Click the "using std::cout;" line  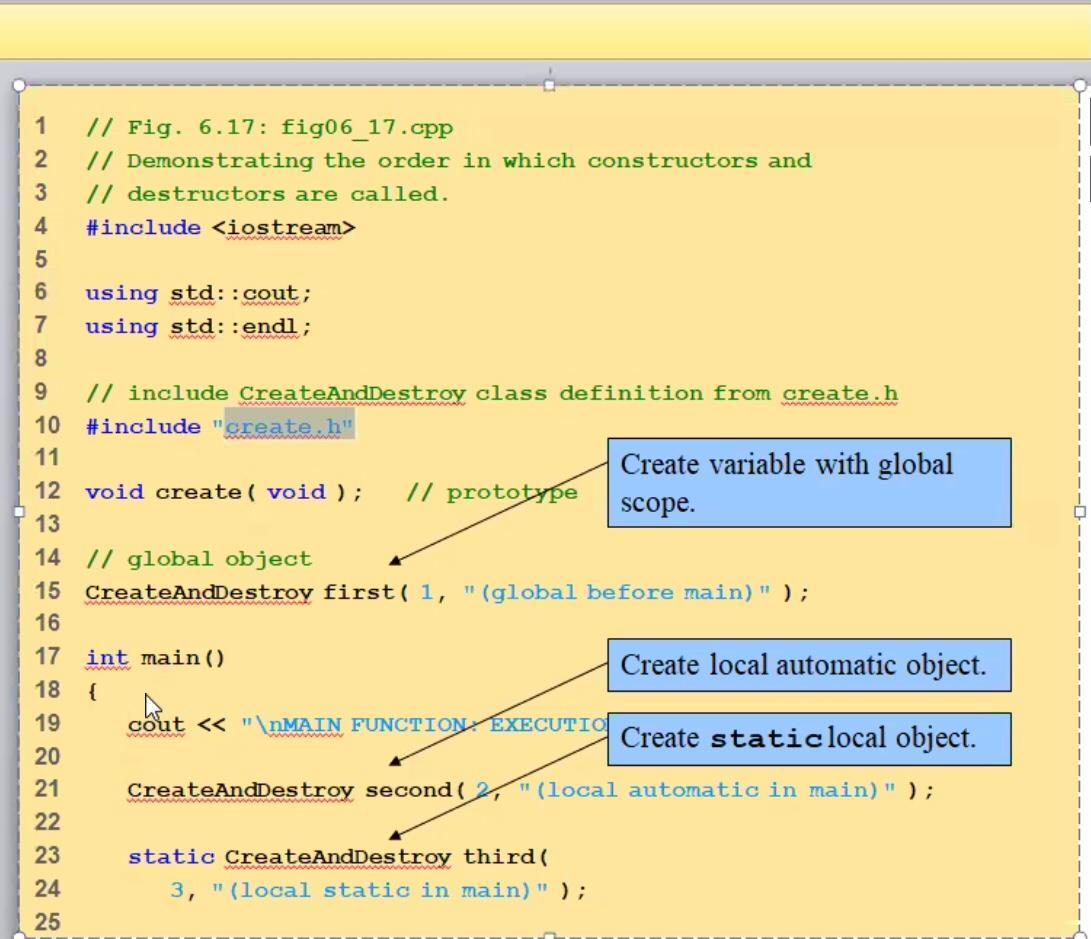(x=200, y=293)
